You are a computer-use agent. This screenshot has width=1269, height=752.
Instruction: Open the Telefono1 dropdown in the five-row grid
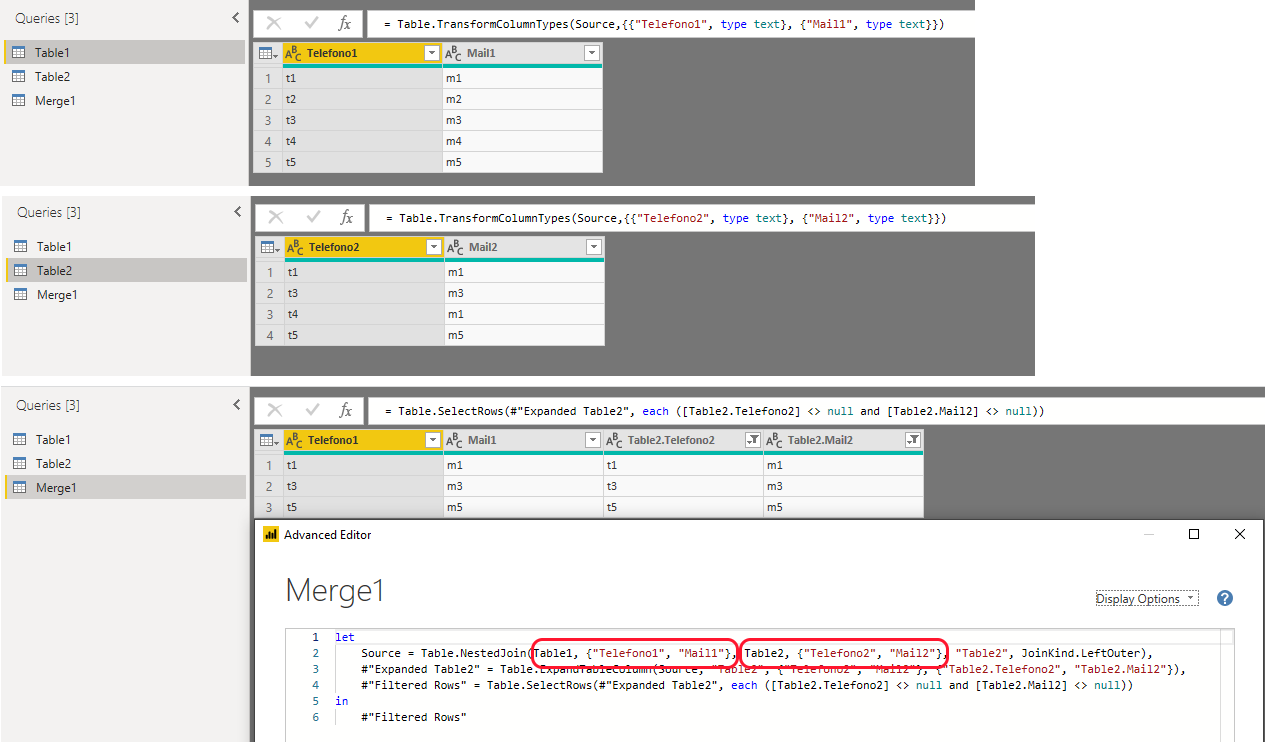tap(432, 53)
